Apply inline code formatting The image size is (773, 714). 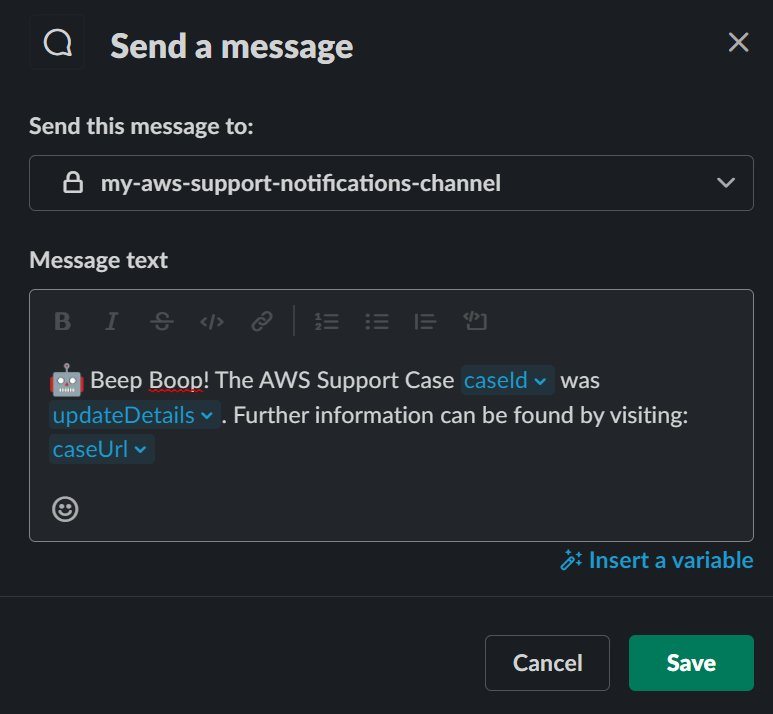tap(212, 321)
